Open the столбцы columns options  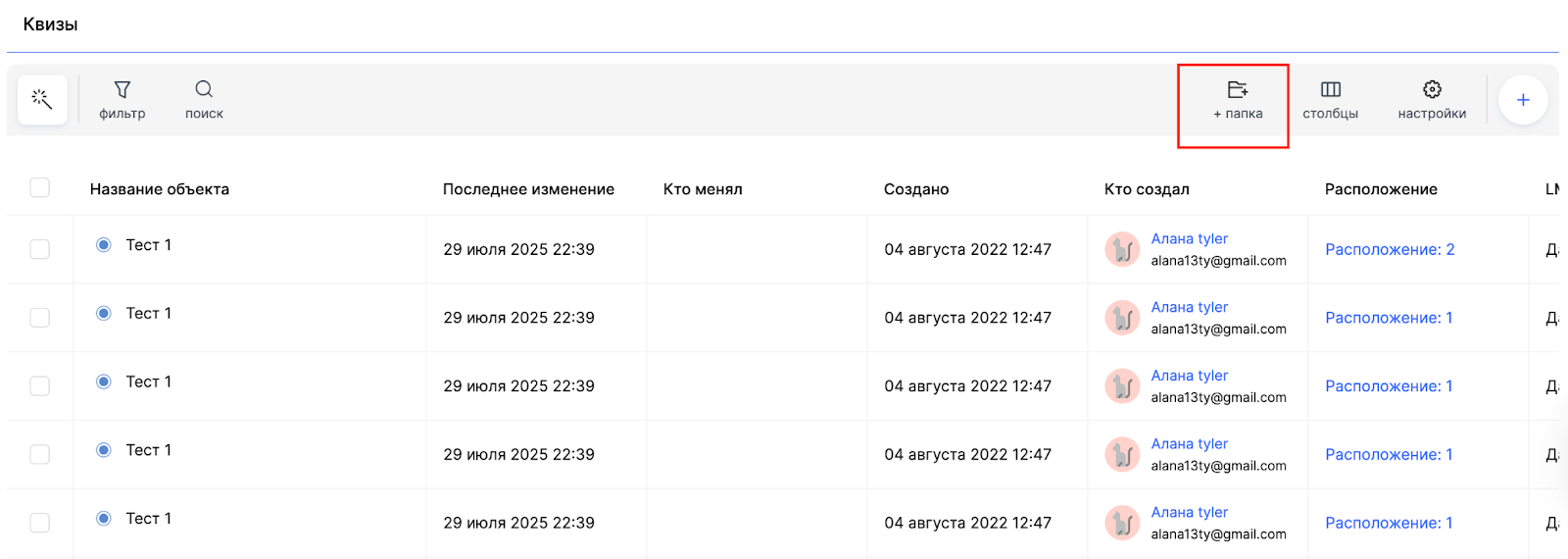click(1330, 100)
